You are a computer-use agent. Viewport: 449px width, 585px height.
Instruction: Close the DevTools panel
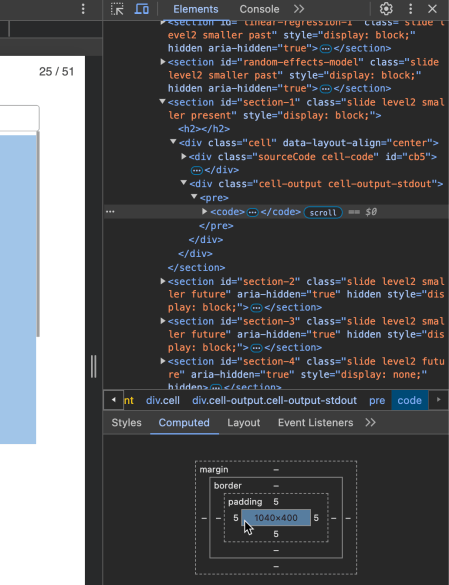click(x=432, y=9)
